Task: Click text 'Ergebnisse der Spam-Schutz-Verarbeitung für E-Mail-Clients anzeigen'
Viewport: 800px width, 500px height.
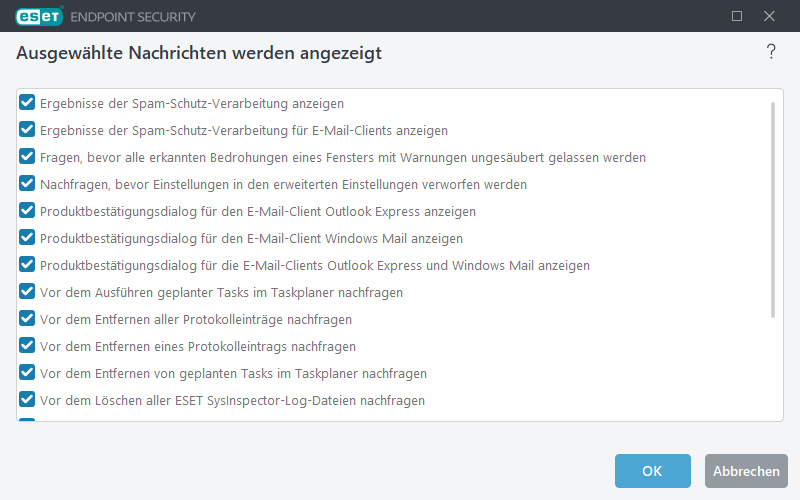Action: (244, 131)
